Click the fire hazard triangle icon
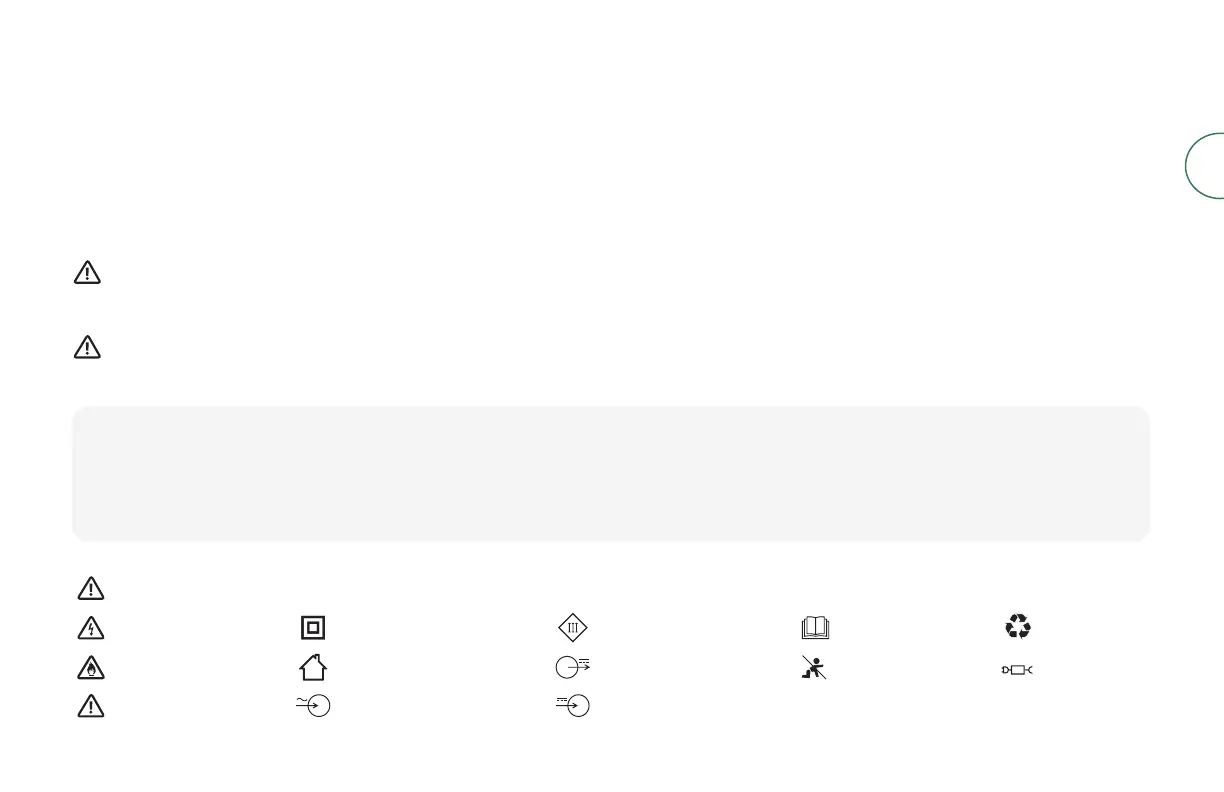 [89, 666]
